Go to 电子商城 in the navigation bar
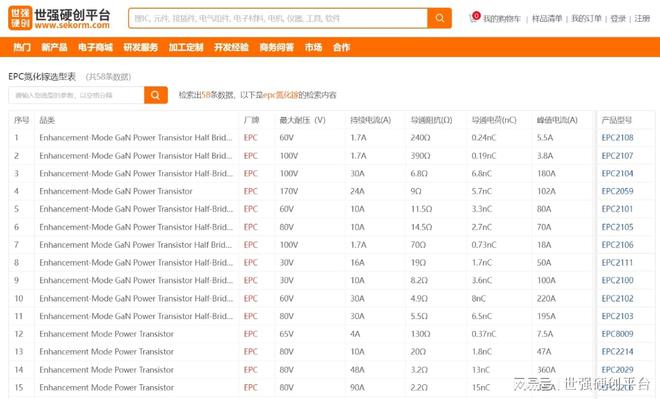The image size is (660, 399). tap(95, 47)
